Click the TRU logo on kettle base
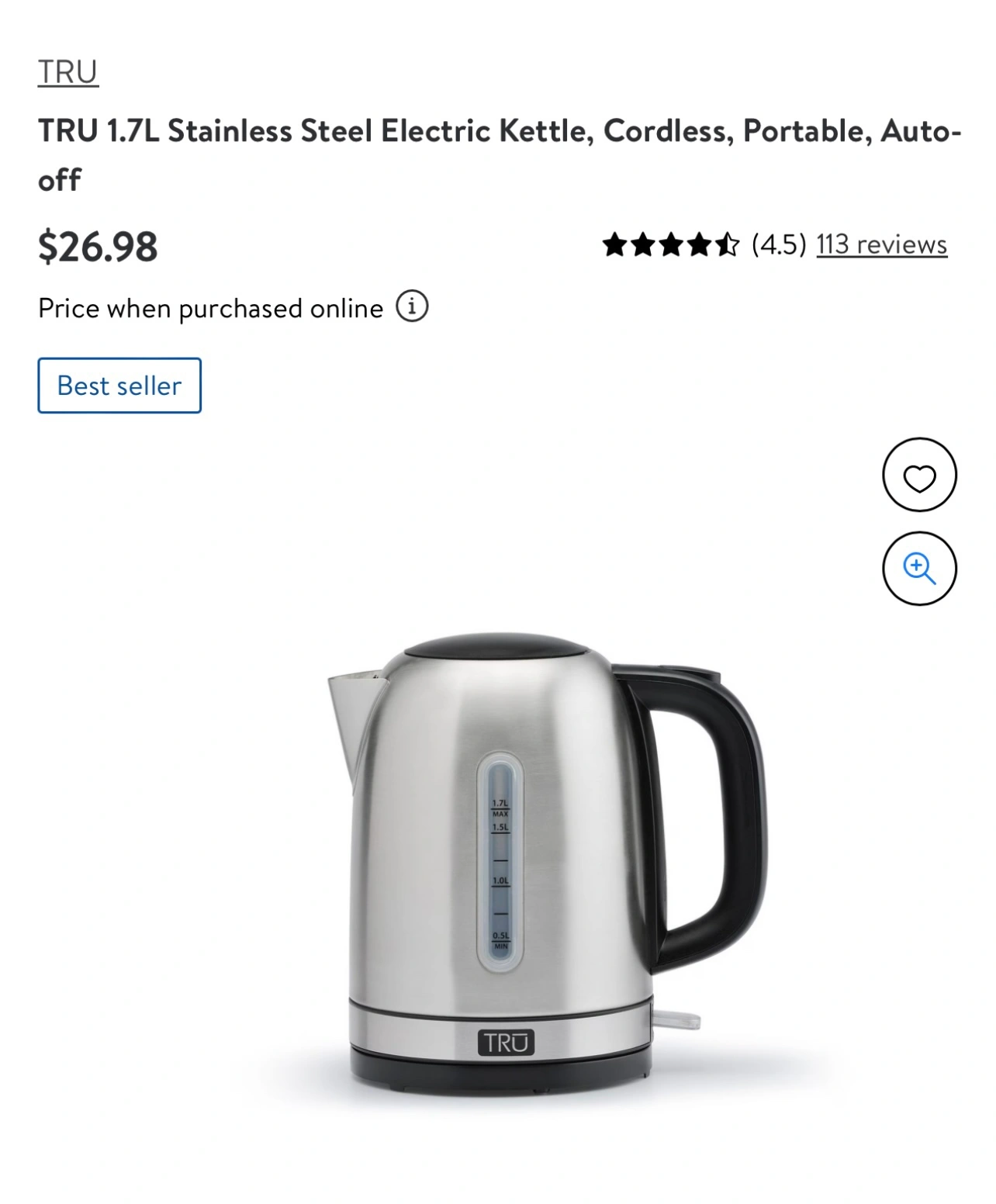This screenshot has width=996, height=1204. pos(506,1043)
